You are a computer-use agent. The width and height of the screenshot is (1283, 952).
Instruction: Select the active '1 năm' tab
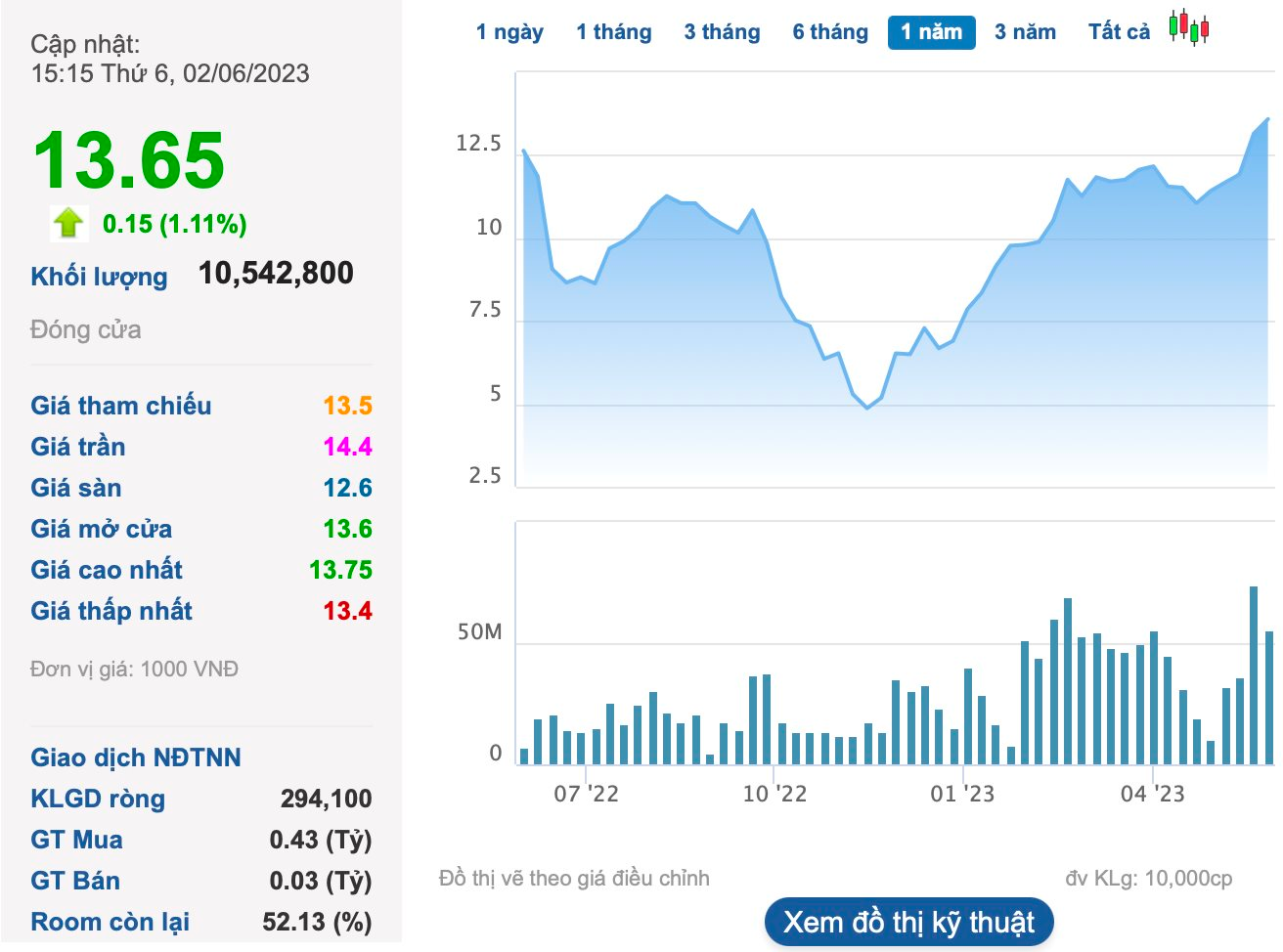click(x=932, y=32)
